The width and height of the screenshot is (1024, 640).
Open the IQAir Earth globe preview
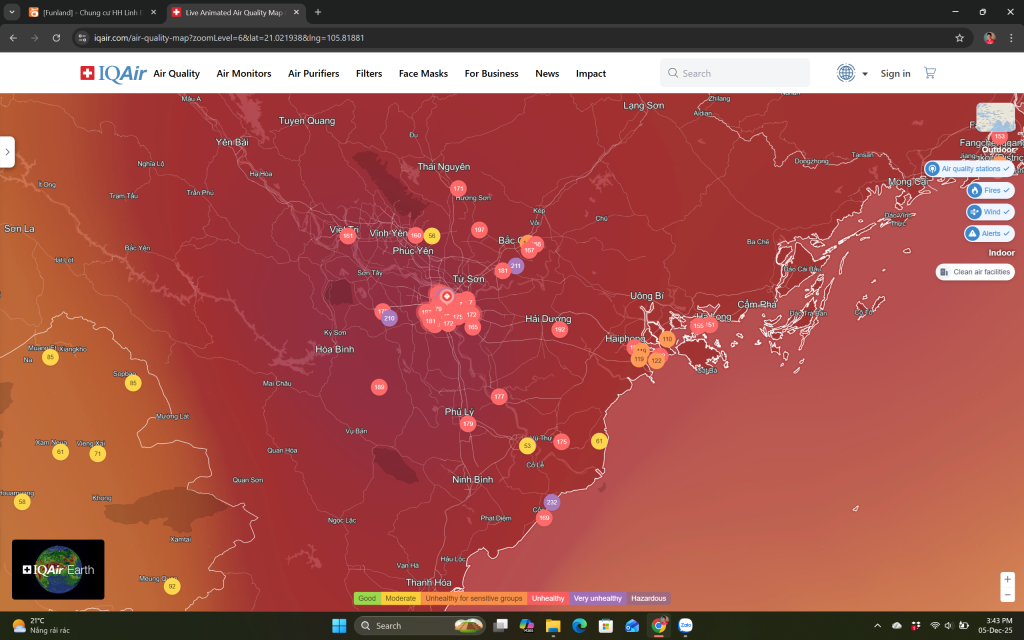[x=57, y=569]
